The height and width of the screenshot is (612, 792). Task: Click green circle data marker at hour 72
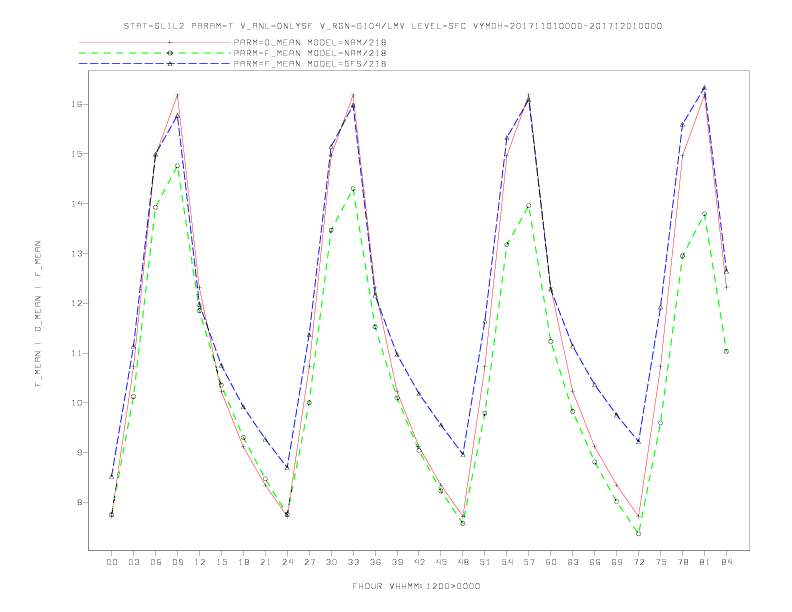point(638,534)
